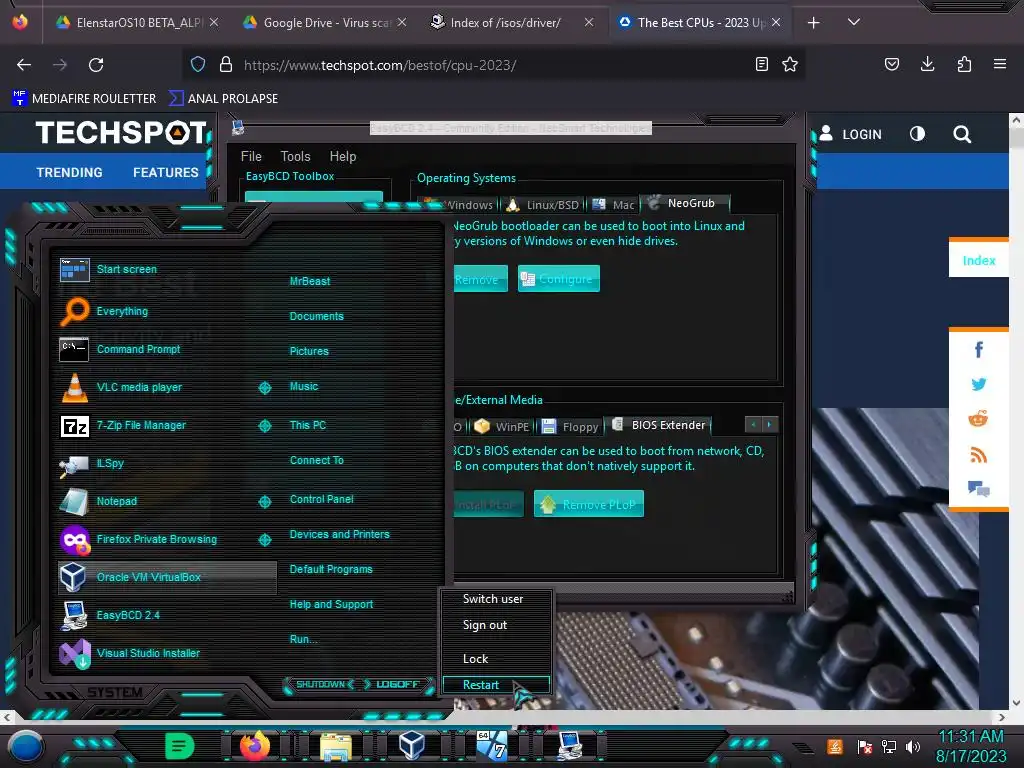The height and width of the screenshot is (768, 1024).
Task: Click the volume speaker tray icon
Action: [913, 746]
